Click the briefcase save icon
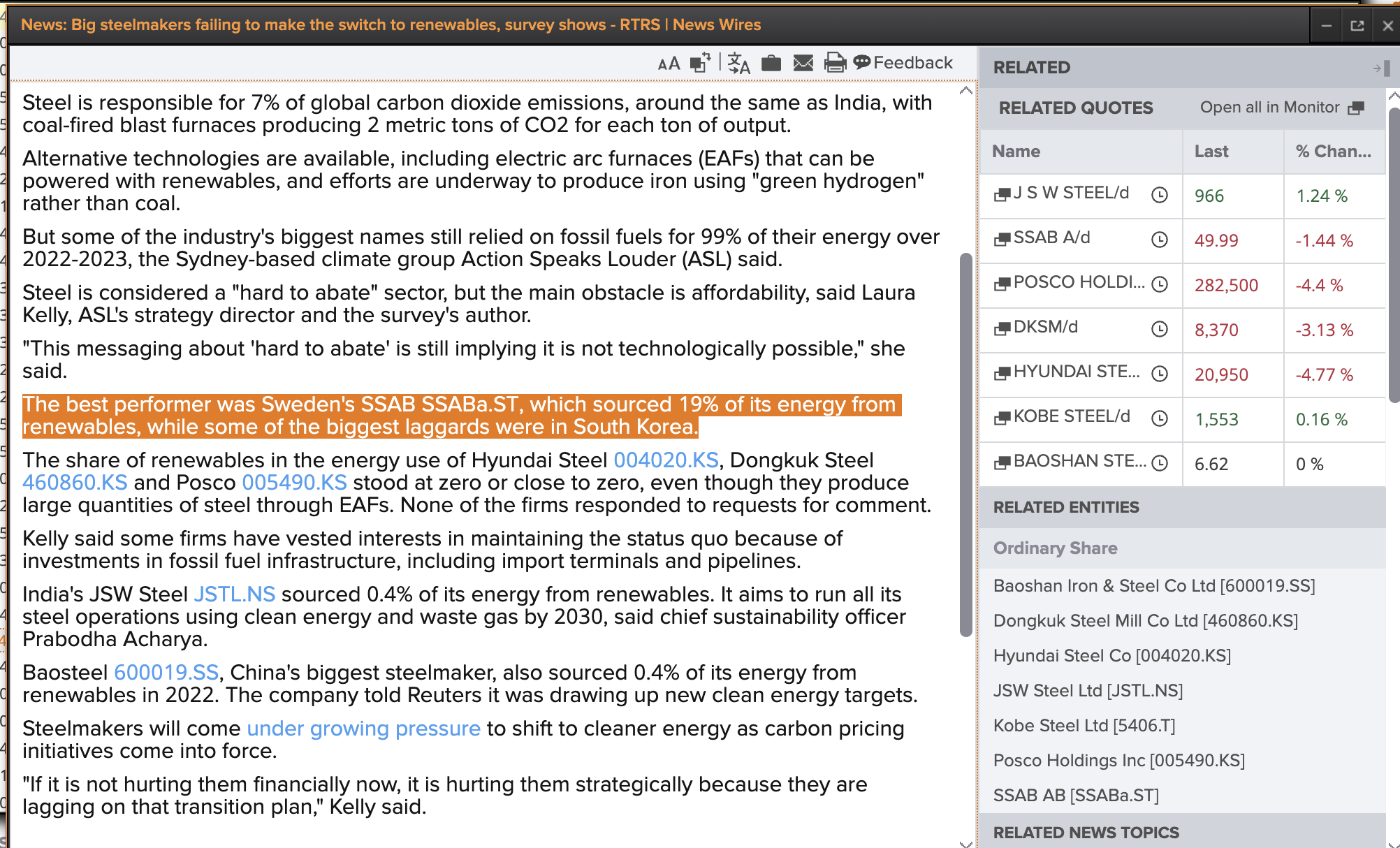 771,64
